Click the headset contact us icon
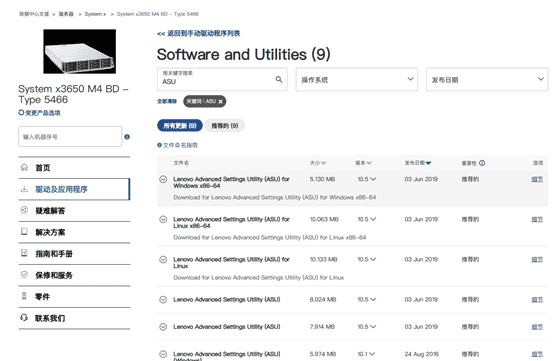 [24, 318]
